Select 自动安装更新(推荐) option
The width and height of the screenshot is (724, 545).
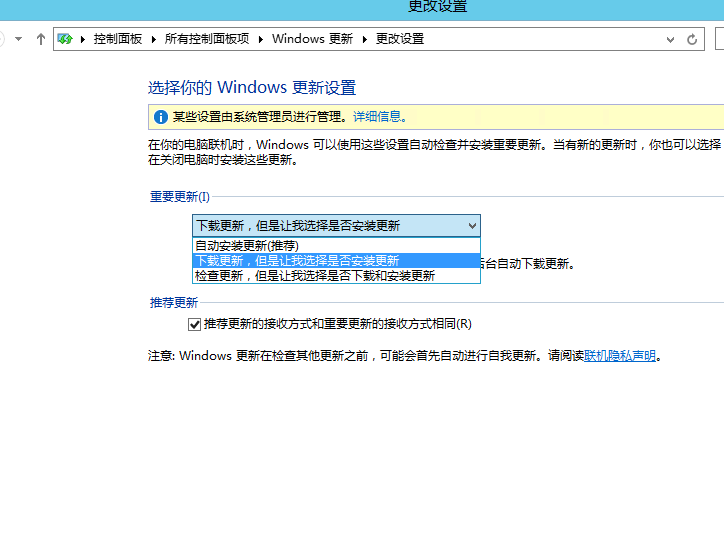(x=247, y=245)
